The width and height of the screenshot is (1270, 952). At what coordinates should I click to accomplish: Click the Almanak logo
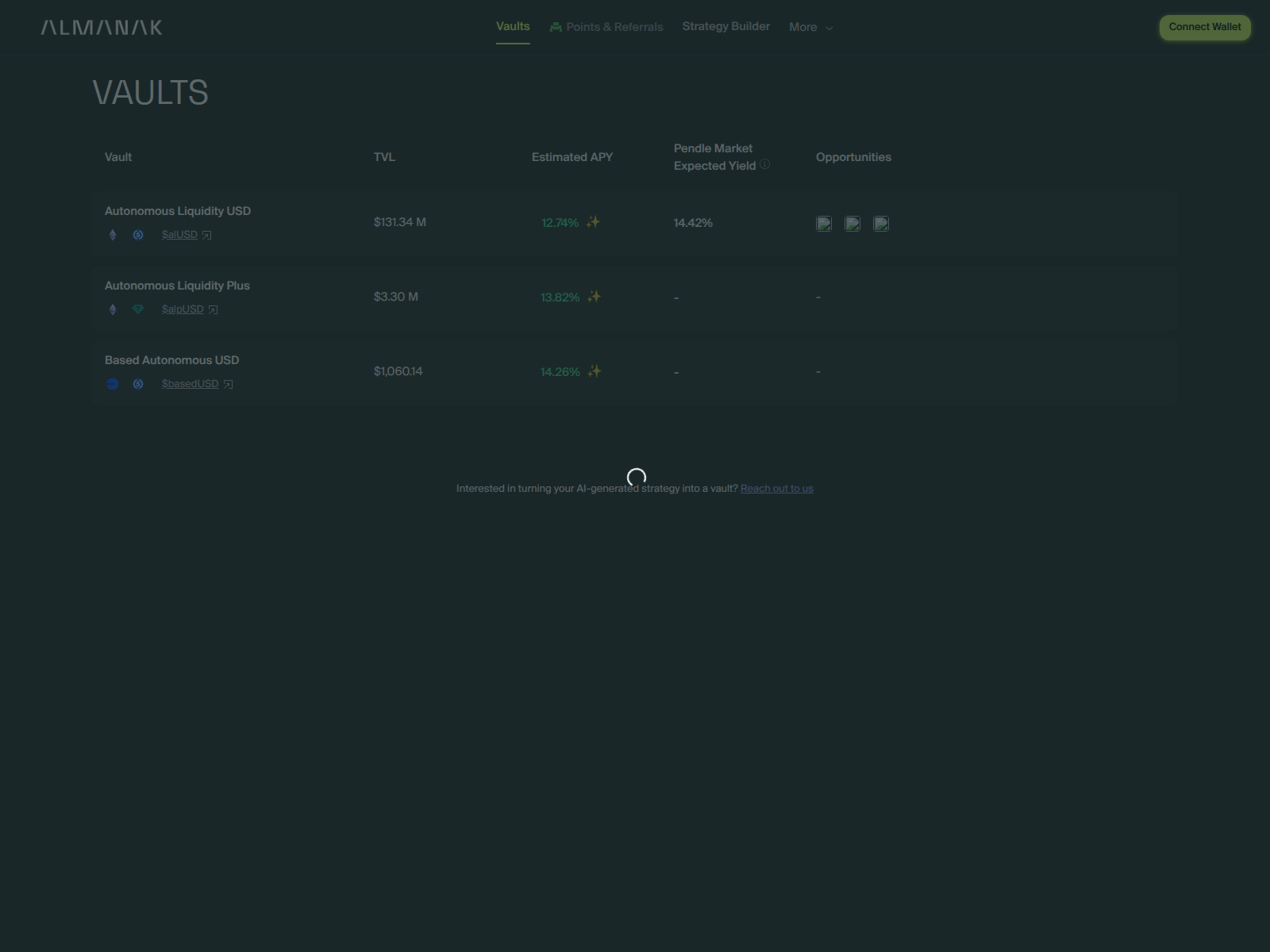click(x=102, y=28)
